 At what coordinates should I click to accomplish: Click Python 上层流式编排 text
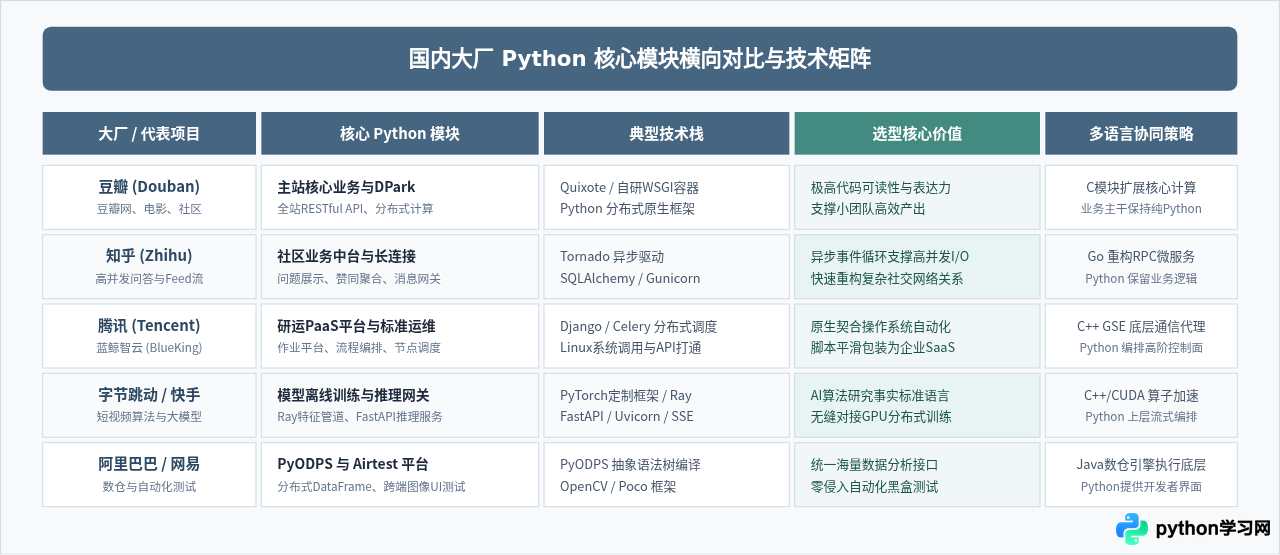(x=1141, y=417)
